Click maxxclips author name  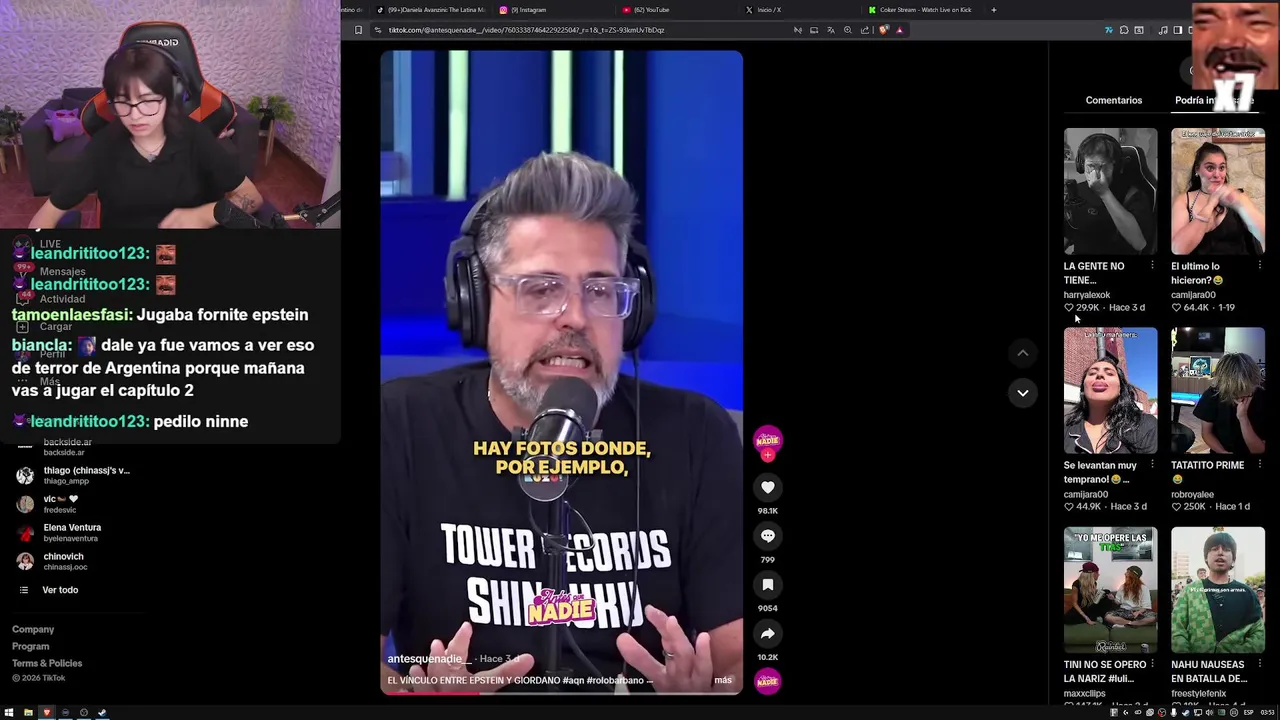click(x=1085, y=693)
